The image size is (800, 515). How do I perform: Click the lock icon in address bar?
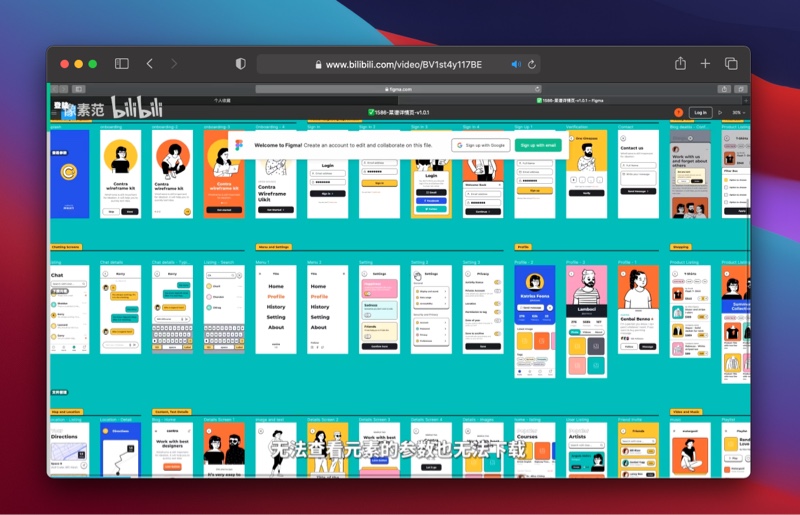tap(318, 65)
